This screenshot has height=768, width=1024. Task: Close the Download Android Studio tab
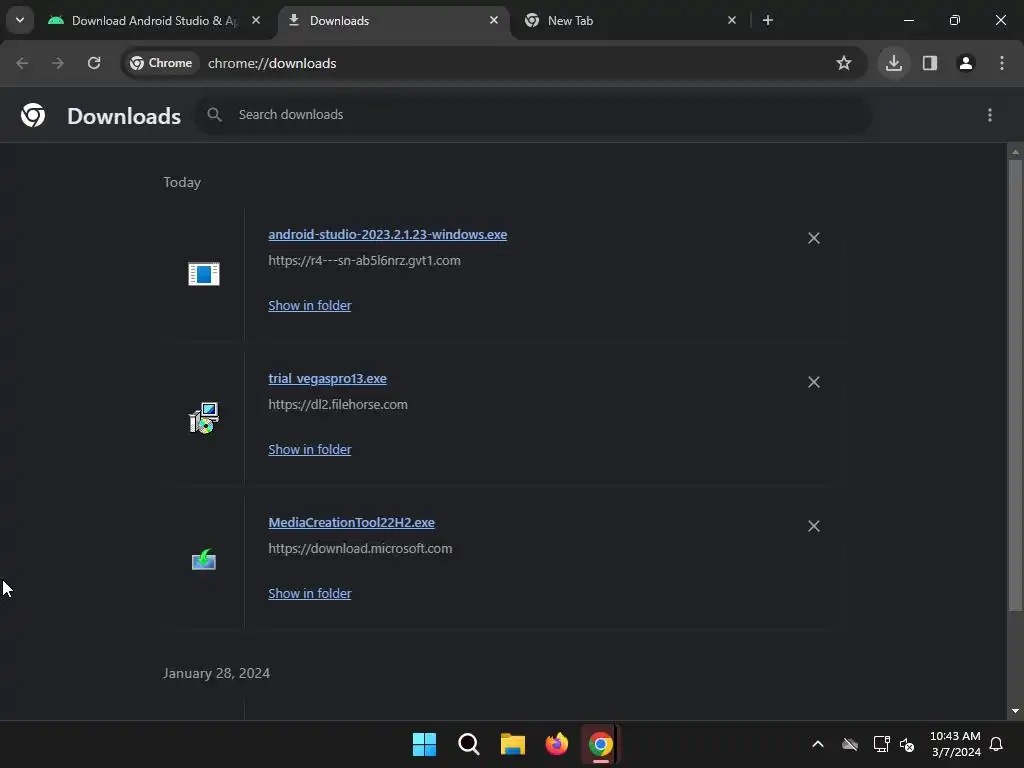pyautogui.click(x=256, y=20)
